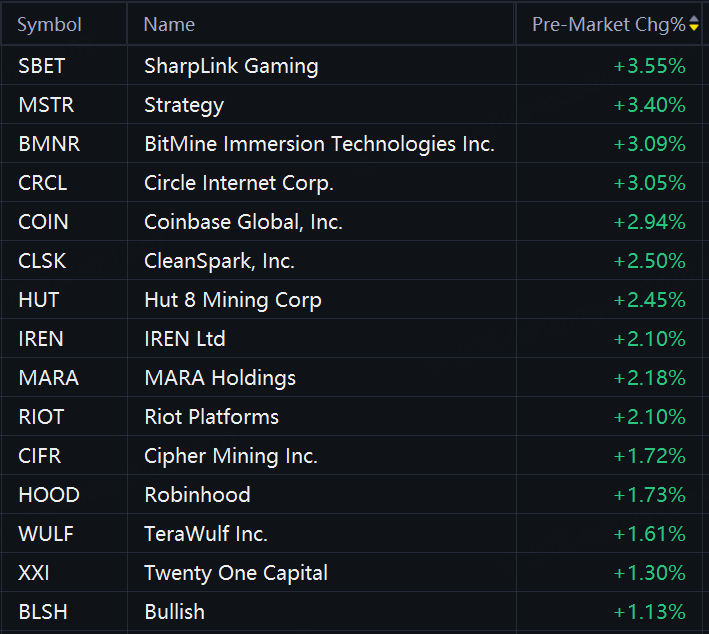The width and height of the screenshot is (709, 634).
Task: Select the SBET ticker symbol
Action: pos(41,66)
